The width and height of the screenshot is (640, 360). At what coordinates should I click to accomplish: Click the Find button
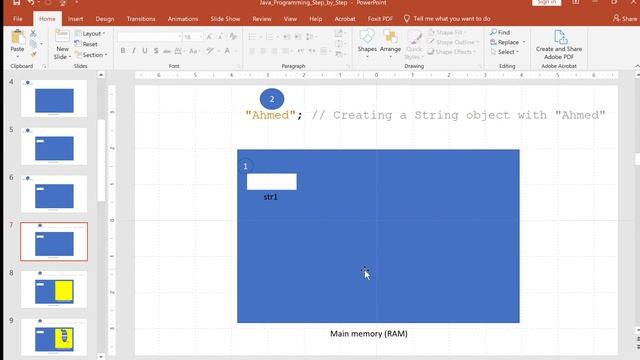[500, 32]
